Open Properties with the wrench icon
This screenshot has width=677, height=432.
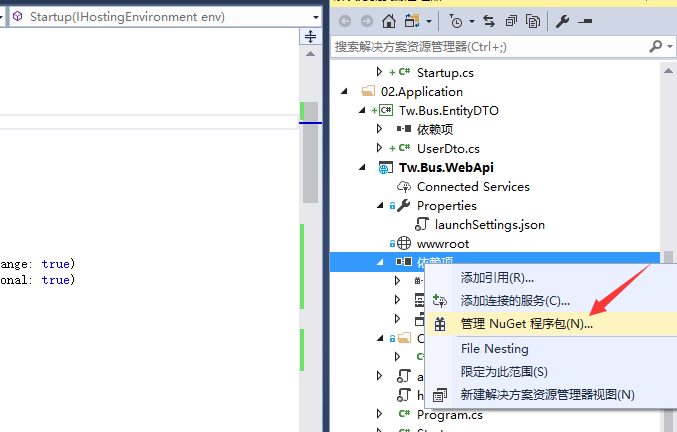[562, 21]
